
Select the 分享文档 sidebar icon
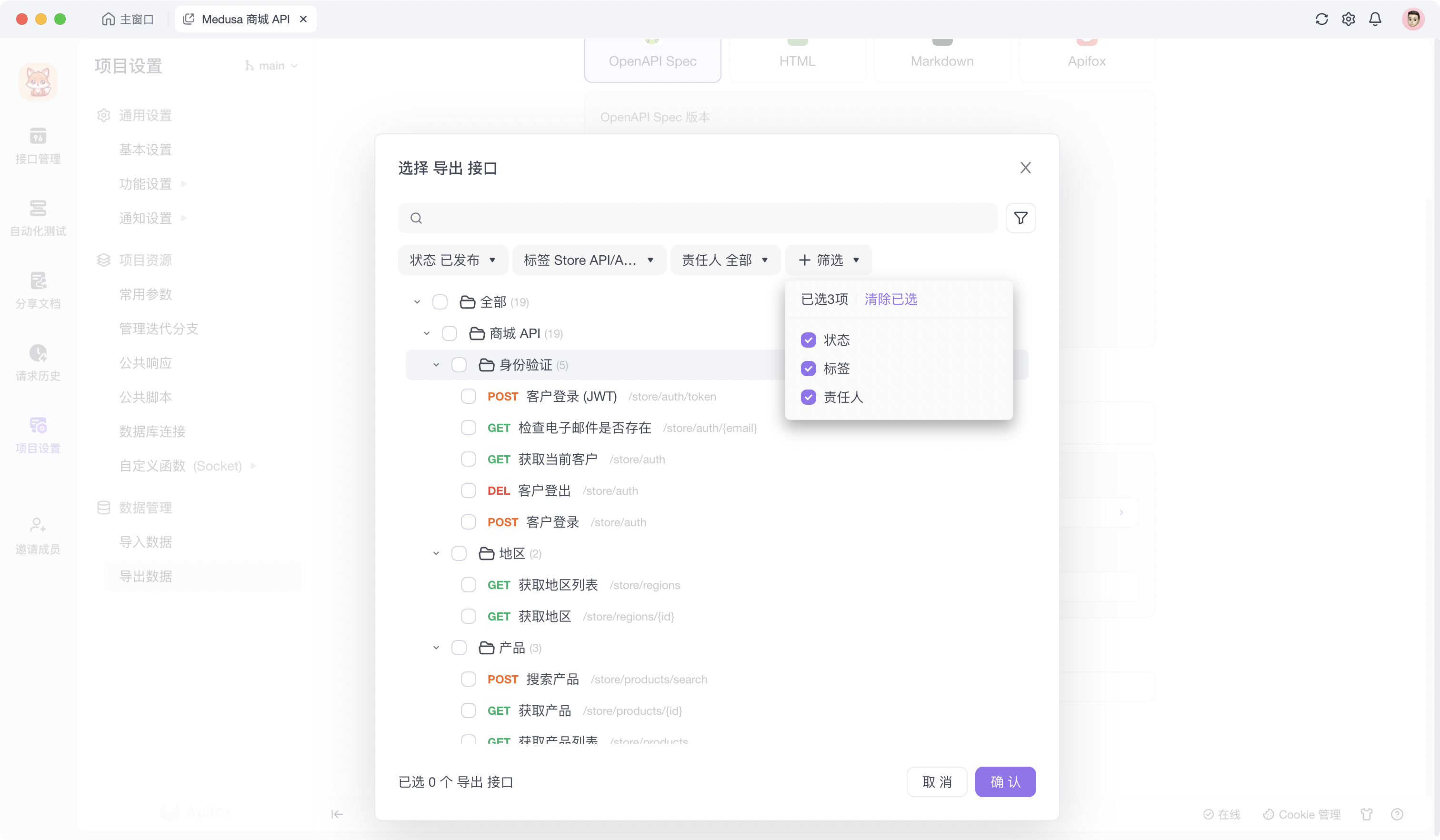pos(38,290)
